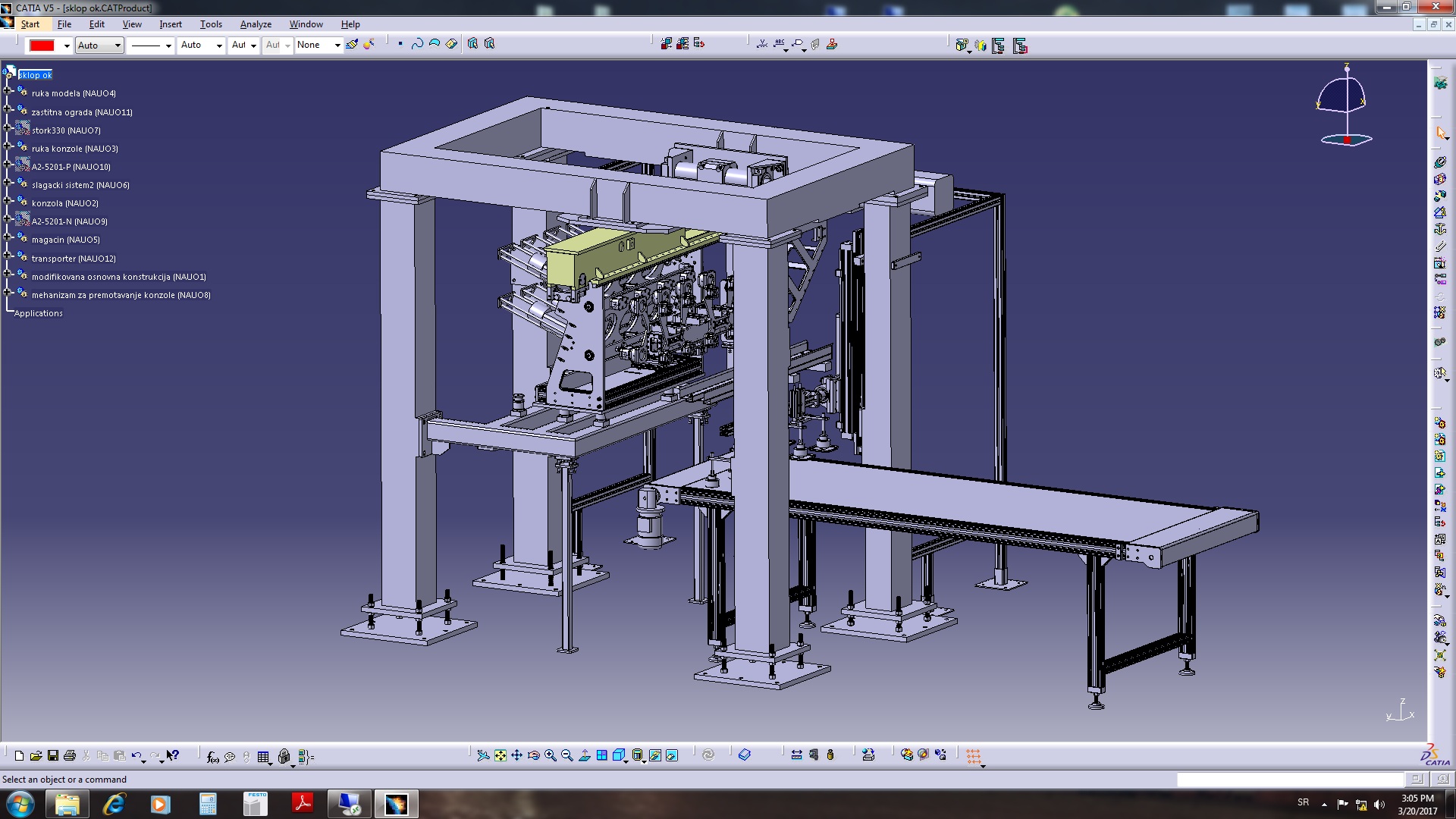The width and height of the screenshot is (1456, 819).
Task: Open Internet Explorer from the taskbar
Action: [114, 804]
